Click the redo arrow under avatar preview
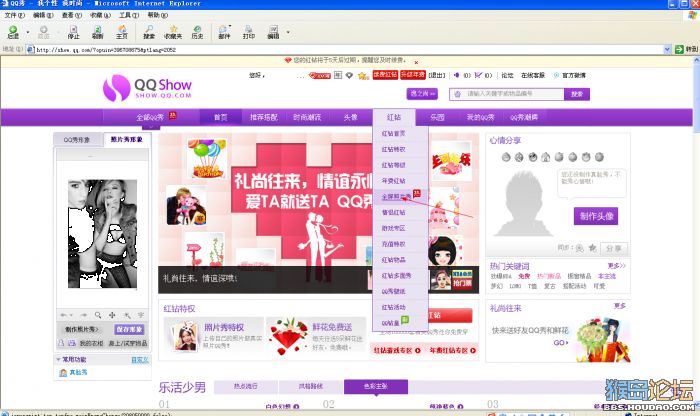The width and height of the screenshot is (700, 416). pyautogui.click(x=83, y=315)
